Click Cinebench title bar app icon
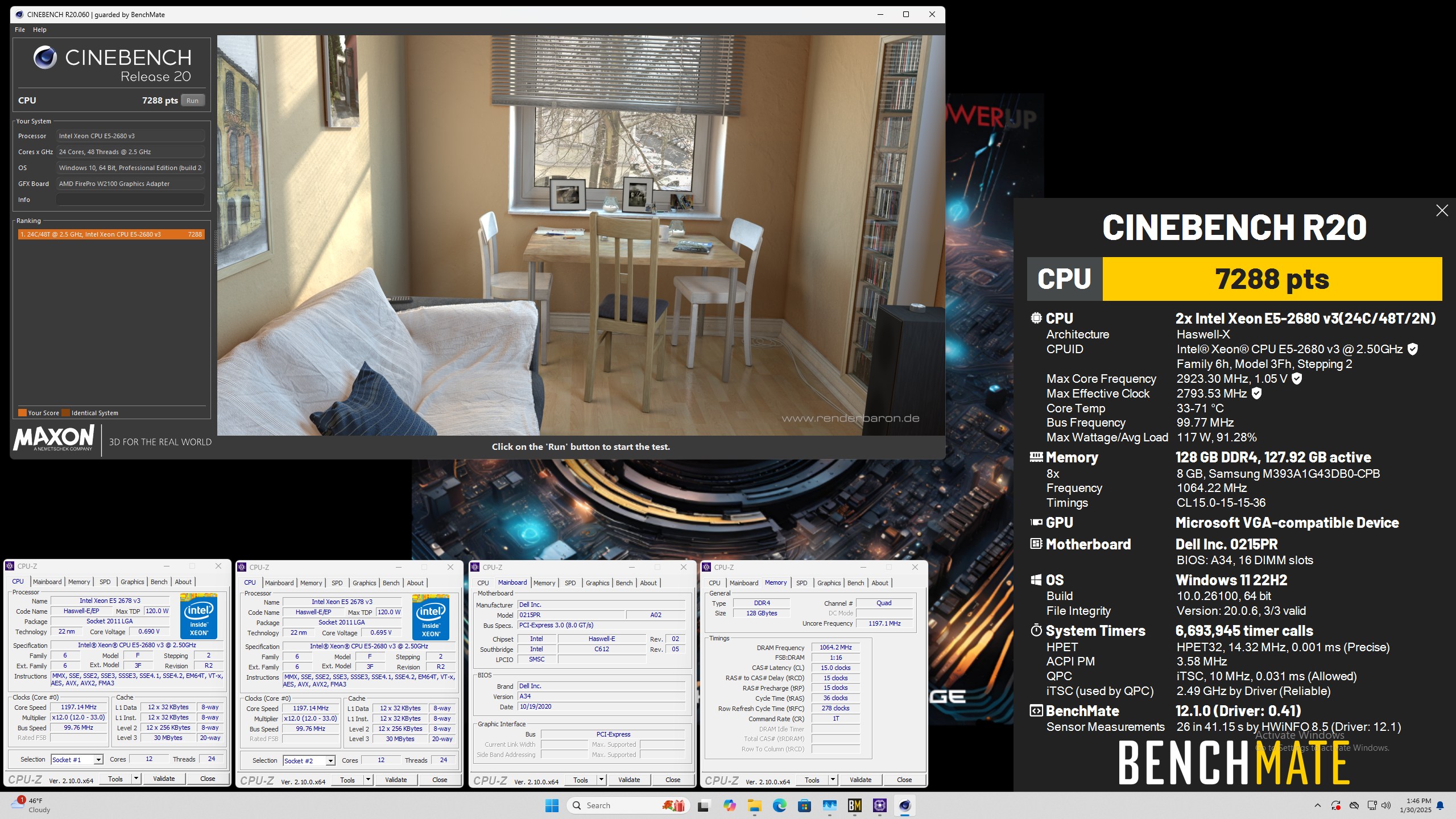This screenshot has width=1456, height=819. click(19, 15)
